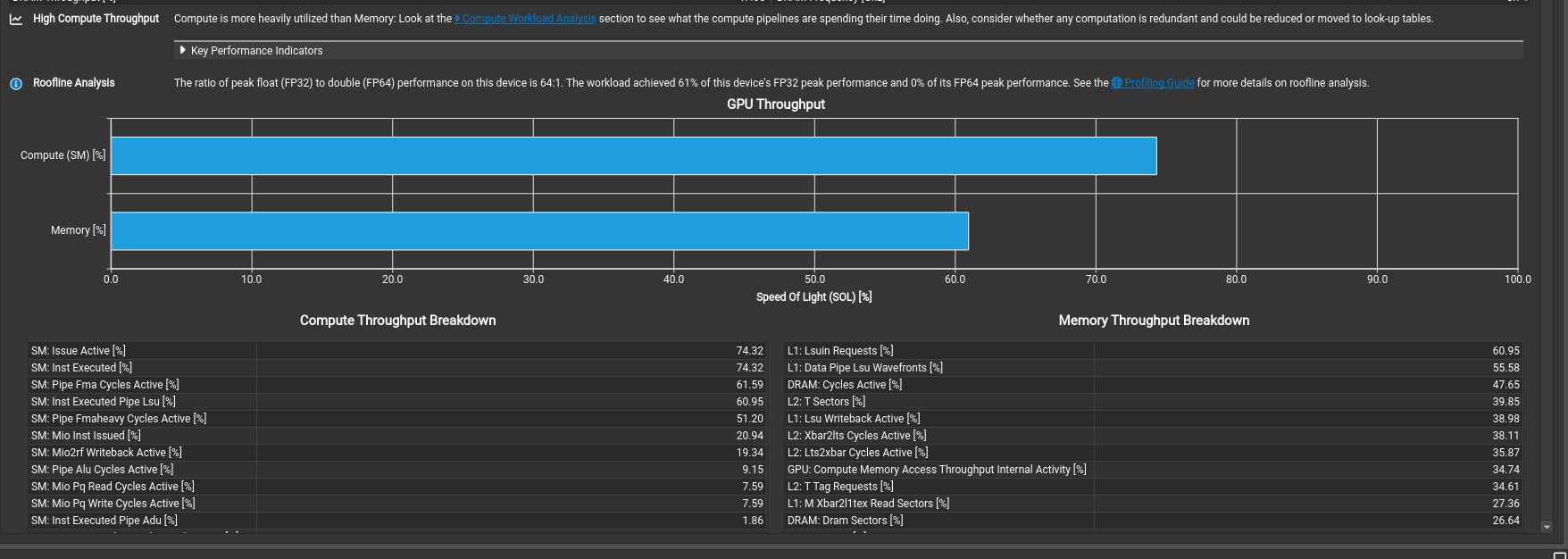Screen dimensions: 1568x559
Task: Select SM: Pipe Fmaheavy Cycles Active [%]
Action: click(397, 419)
